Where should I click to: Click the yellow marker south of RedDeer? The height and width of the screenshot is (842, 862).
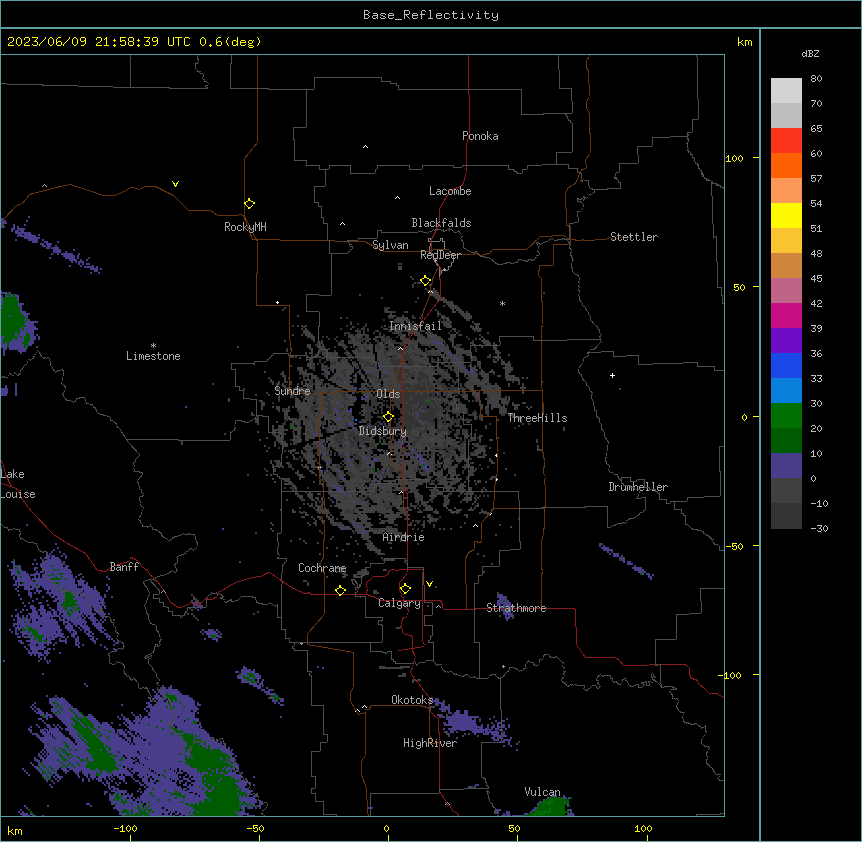click(425, 281)
